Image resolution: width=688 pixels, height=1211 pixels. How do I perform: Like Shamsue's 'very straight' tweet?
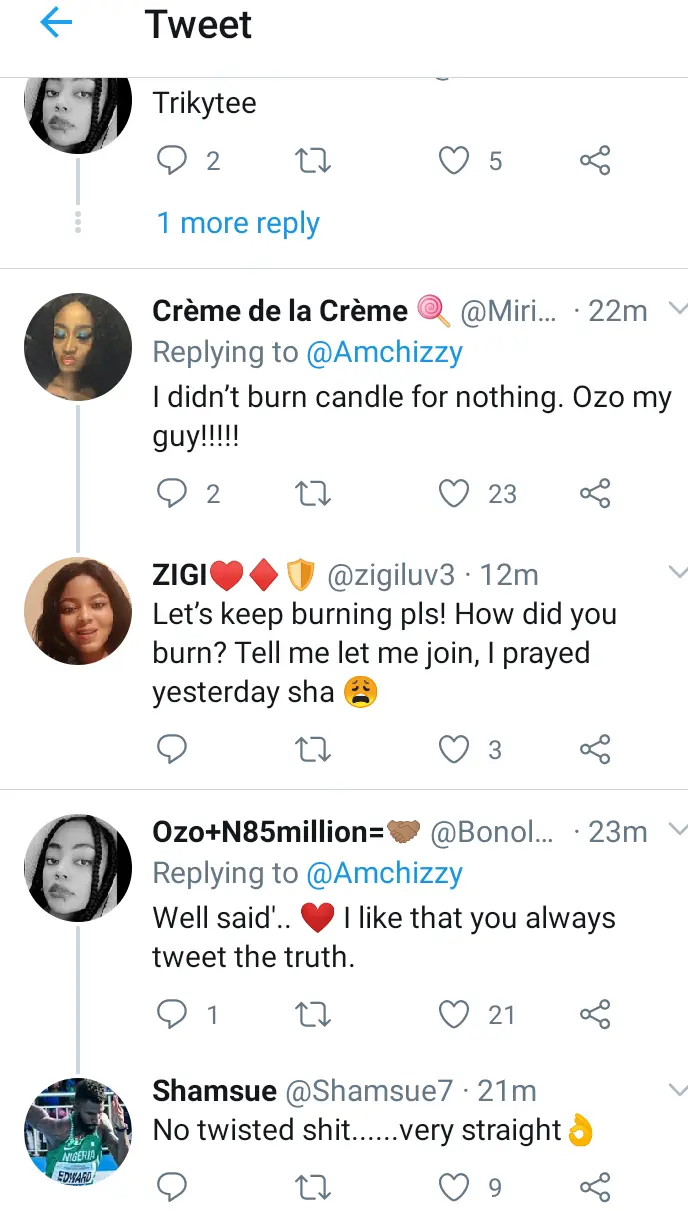[455, 1187]
